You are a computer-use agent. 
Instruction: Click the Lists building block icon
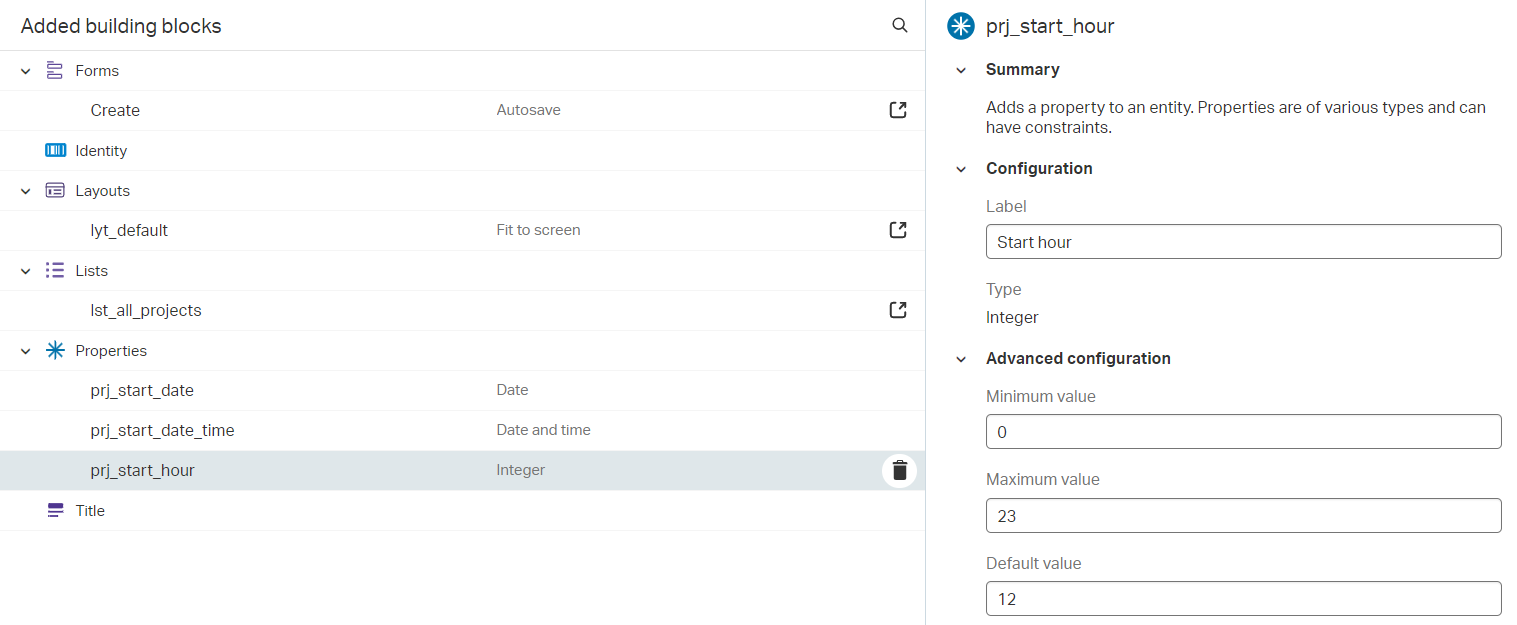[x=55, y=271]
